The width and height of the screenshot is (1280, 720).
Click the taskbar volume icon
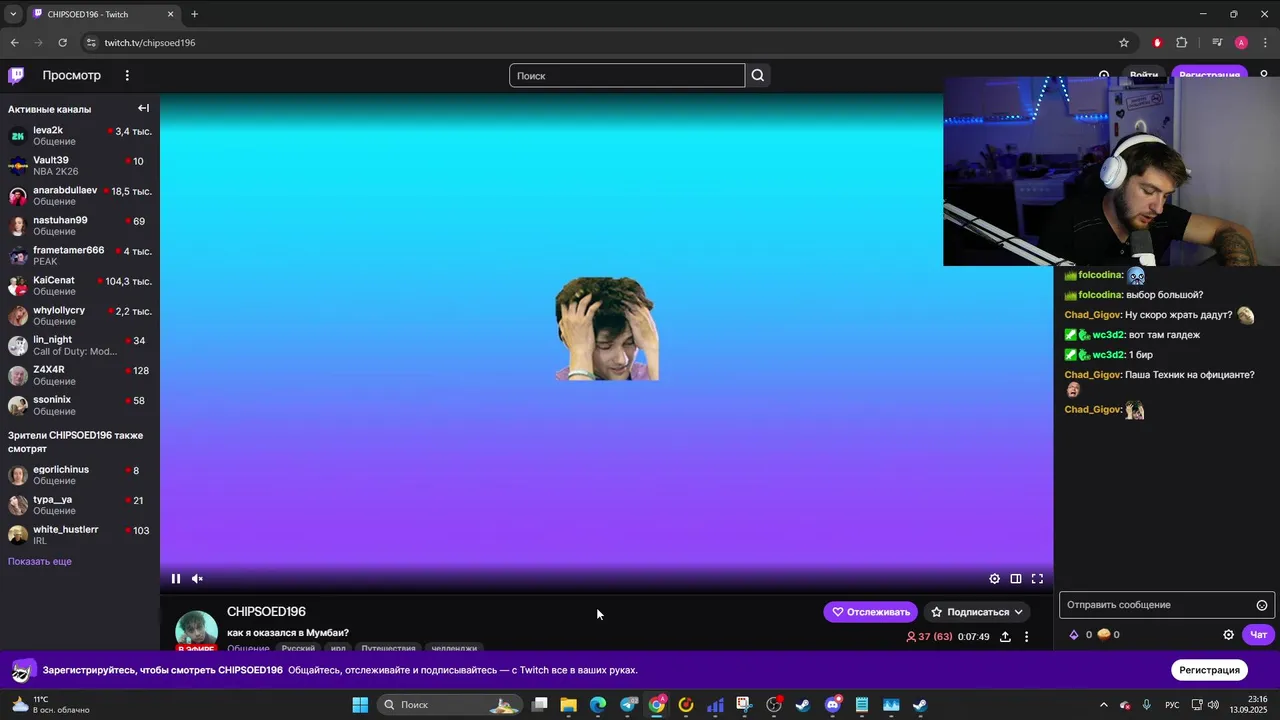1213,705
